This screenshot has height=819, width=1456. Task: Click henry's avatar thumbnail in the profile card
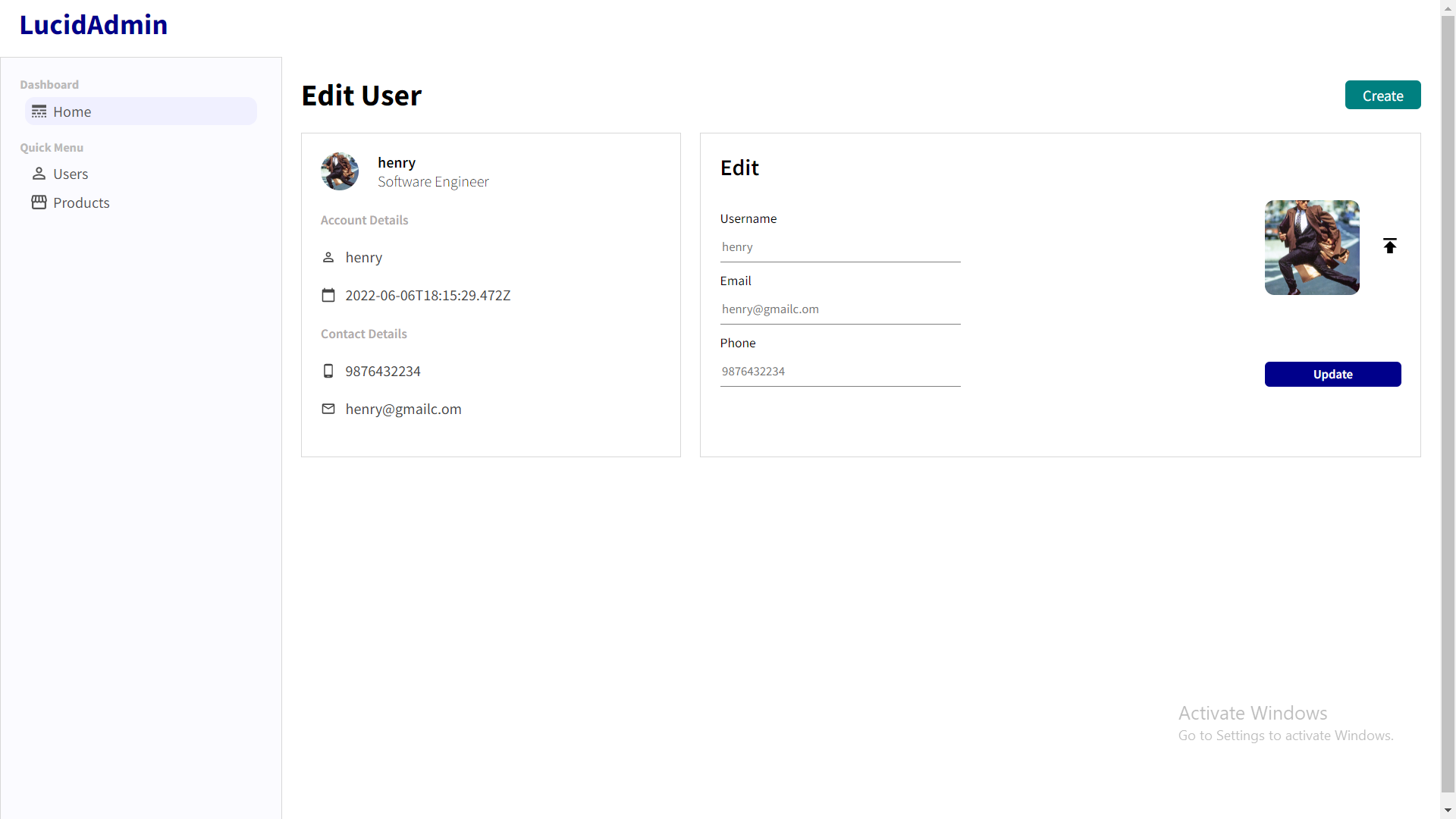click(x=339, y=171)
